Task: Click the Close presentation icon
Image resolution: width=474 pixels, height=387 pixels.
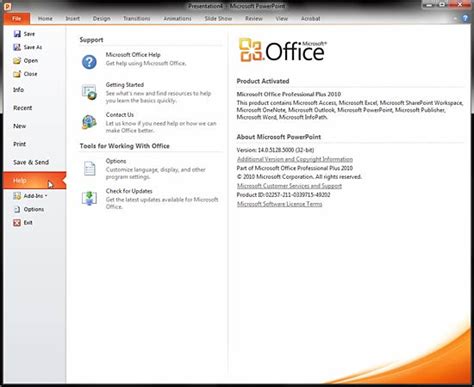Action: click(17, 74)
